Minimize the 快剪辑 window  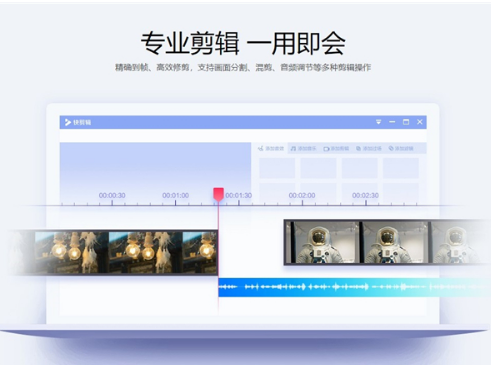click(x=392, y=122)
